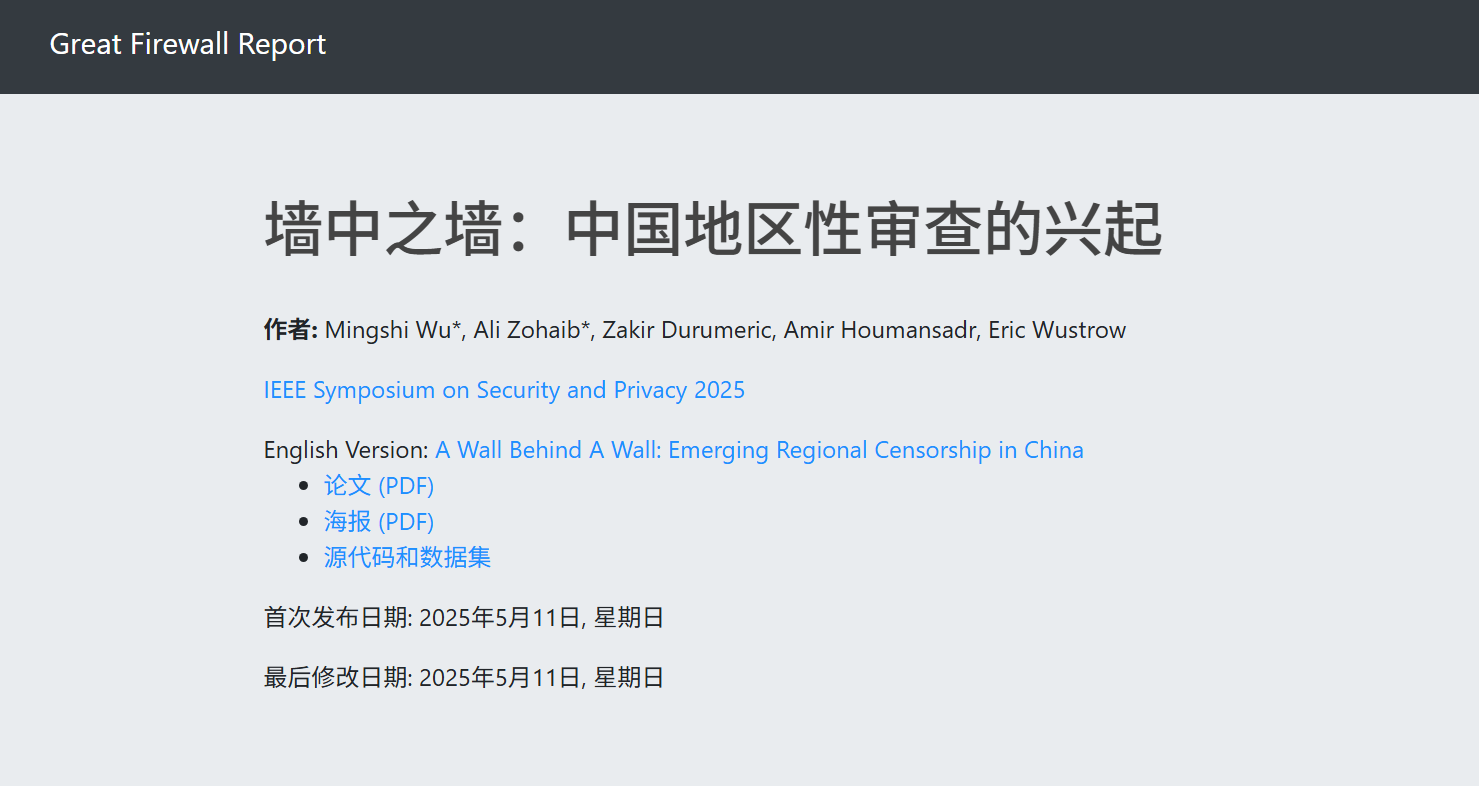Click the last modified date text

(464, 677)
